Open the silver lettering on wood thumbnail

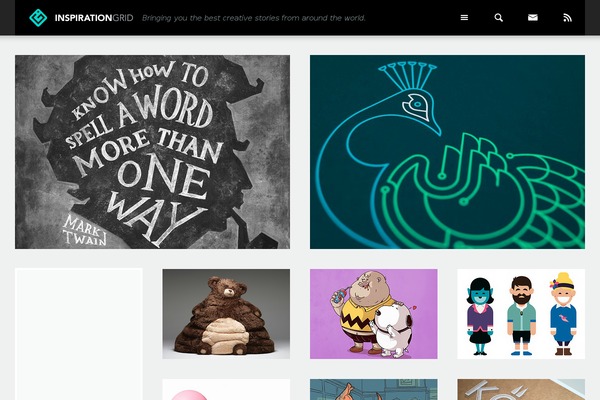pos(521,389)
